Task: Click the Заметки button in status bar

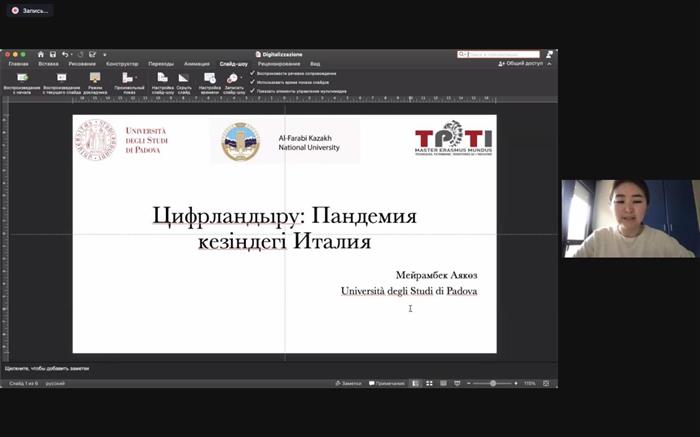Action: [350, 383]
